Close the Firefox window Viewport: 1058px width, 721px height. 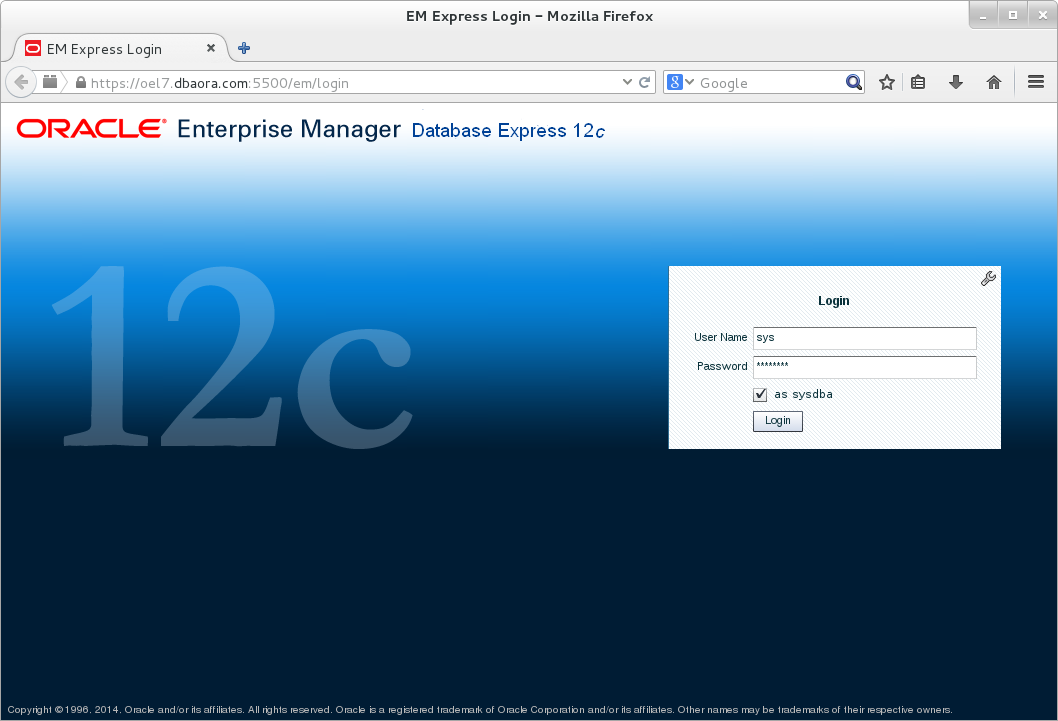point(1042,16)
